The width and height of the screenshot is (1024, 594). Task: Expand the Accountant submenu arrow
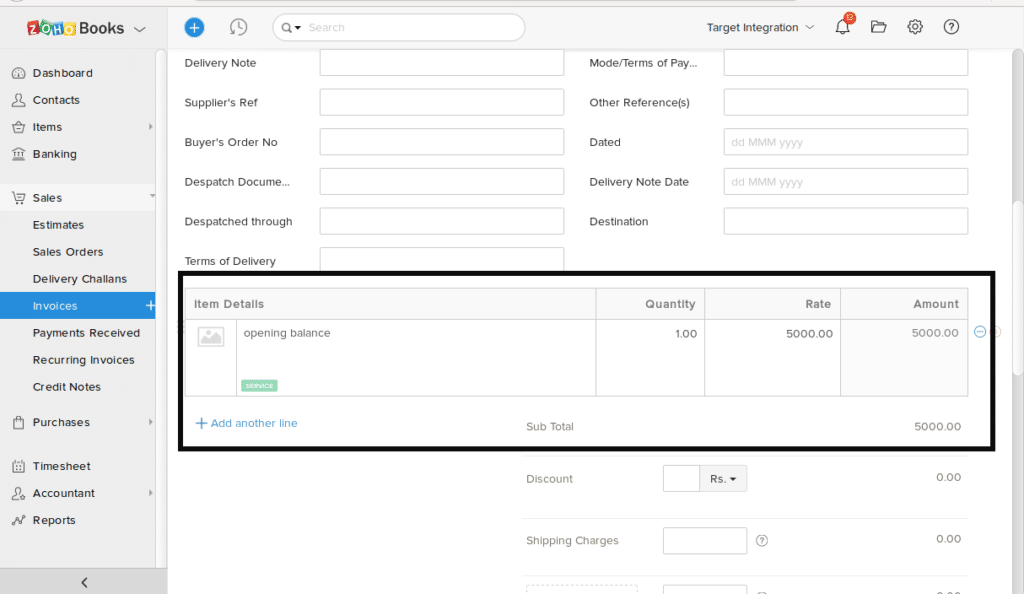coord(150,493)
